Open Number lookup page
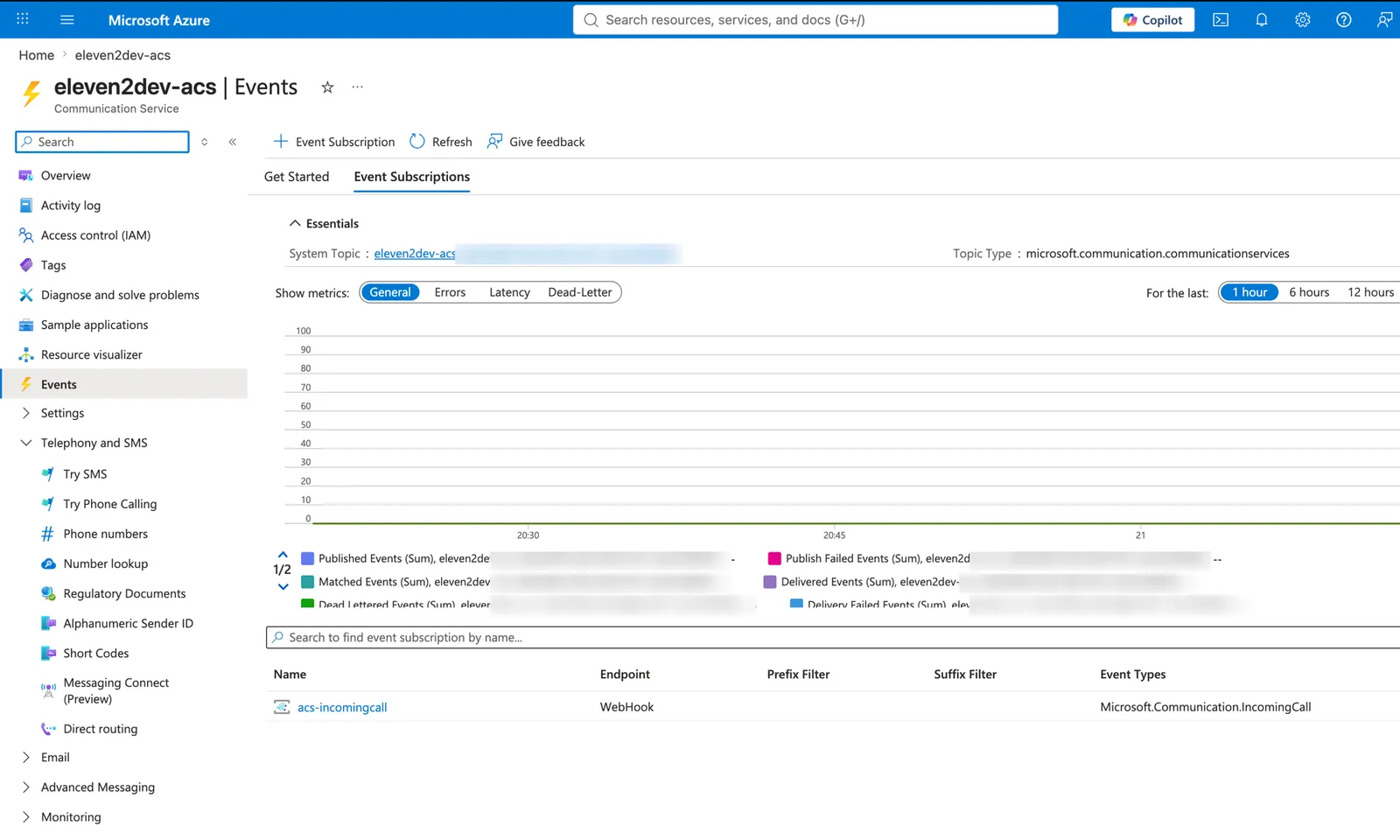 pyautogui.click(x=105, y=563)
